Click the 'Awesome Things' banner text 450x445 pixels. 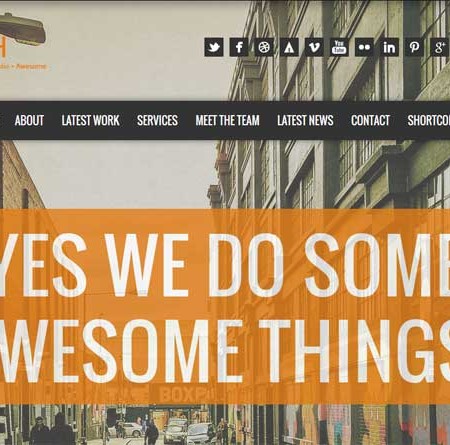(x=225, y=351)
